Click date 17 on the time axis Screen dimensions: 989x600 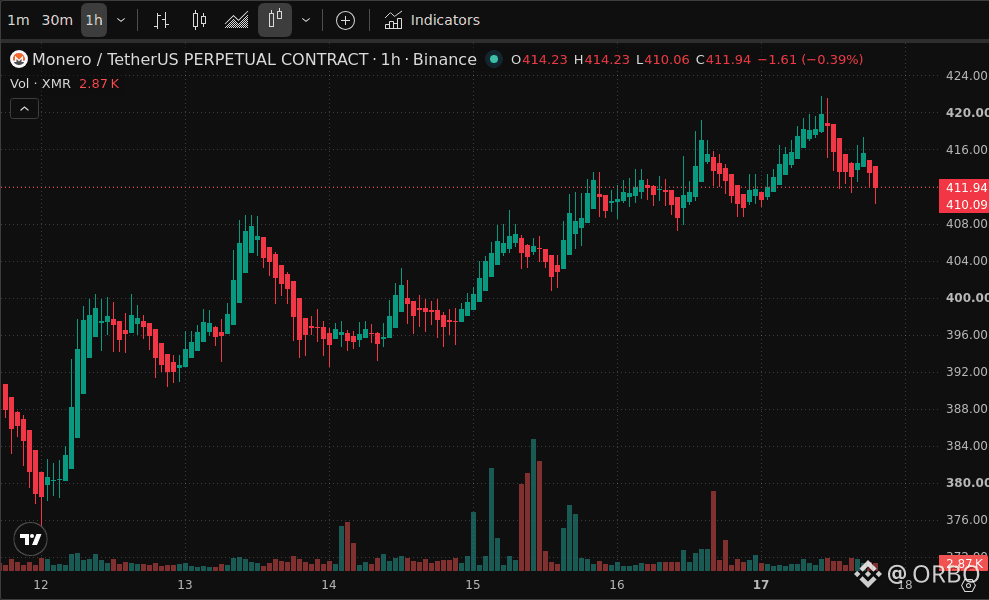click(x=761, y=585)
